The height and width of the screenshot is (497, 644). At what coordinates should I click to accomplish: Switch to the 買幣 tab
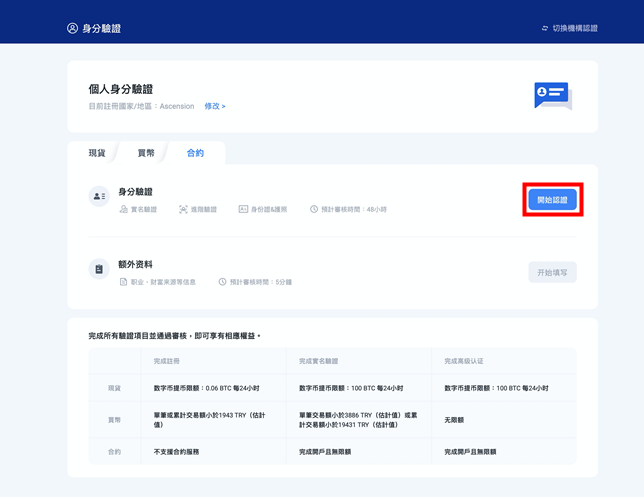pyautogui.click(x=146, y=153)
